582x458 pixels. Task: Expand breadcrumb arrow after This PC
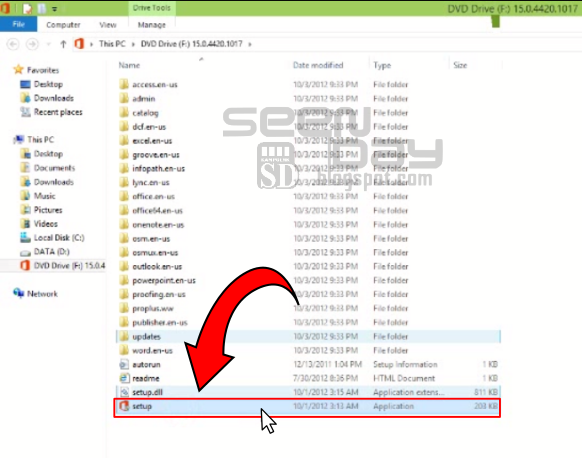coord(133,44)
